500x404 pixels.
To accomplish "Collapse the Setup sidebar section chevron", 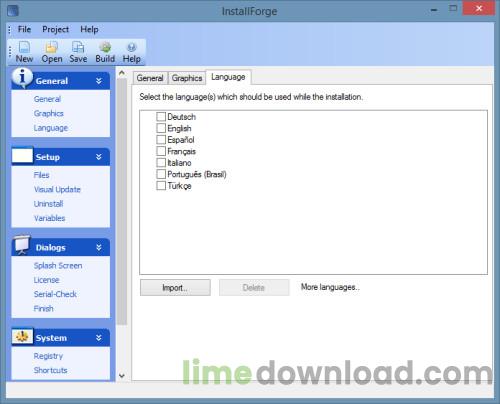I will (99, 157).
